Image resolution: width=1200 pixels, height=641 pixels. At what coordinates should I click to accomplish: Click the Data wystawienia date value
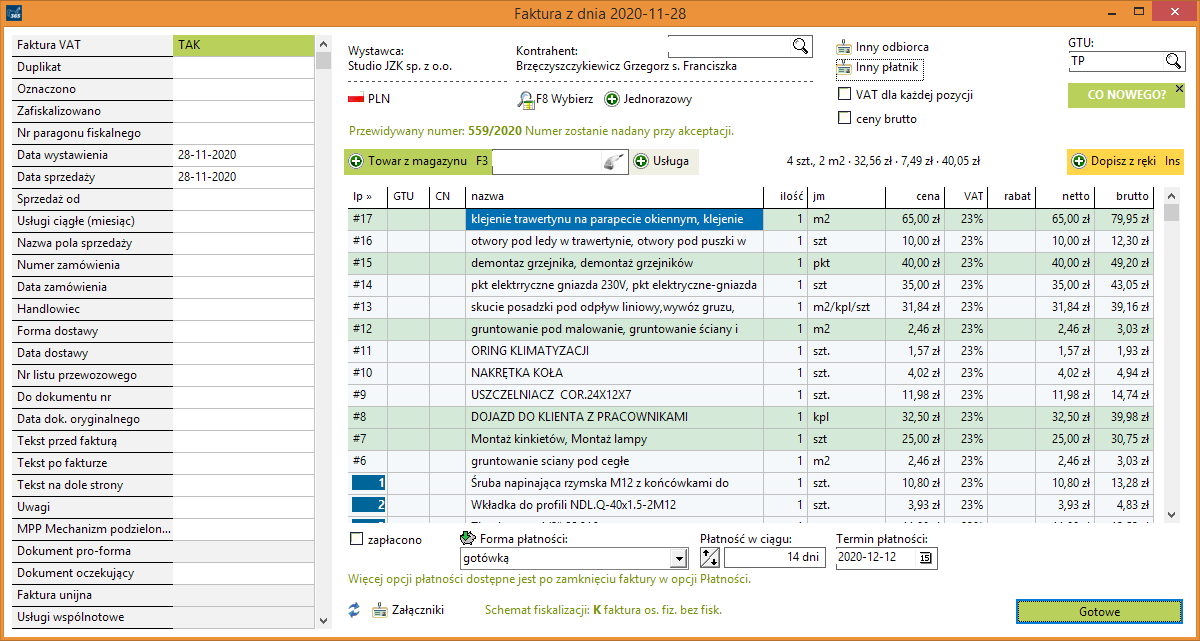click(243, 155)
